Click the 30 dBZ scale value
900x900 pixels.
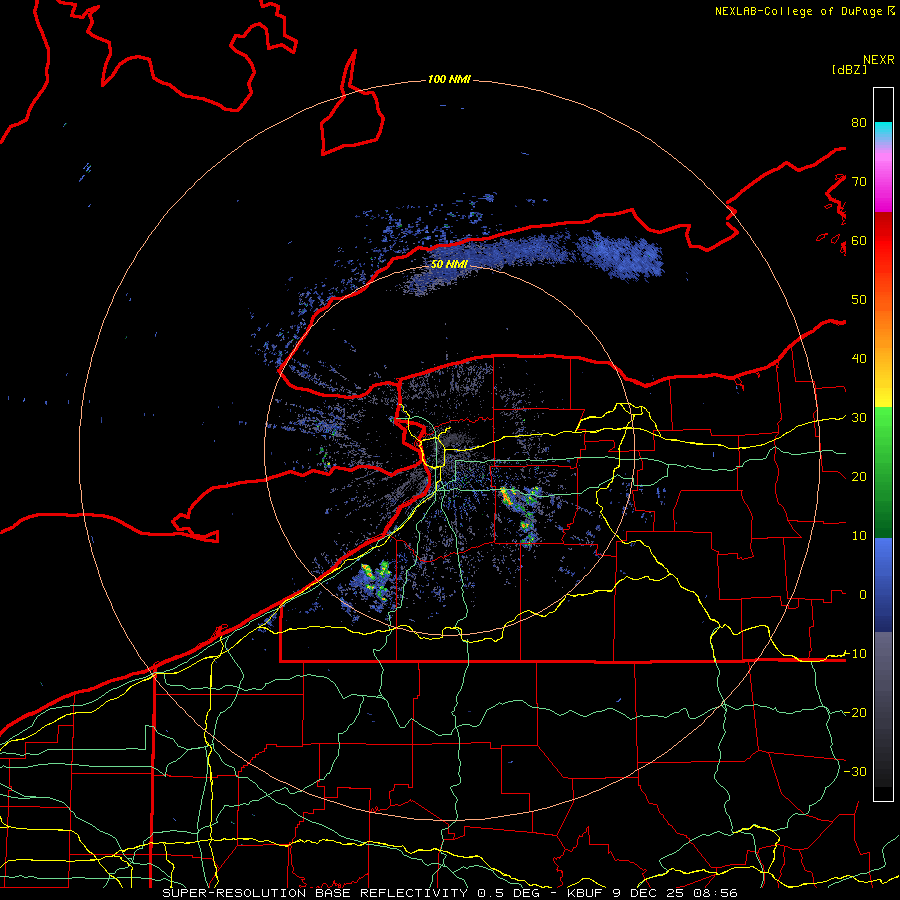click(x=859, y=418)
